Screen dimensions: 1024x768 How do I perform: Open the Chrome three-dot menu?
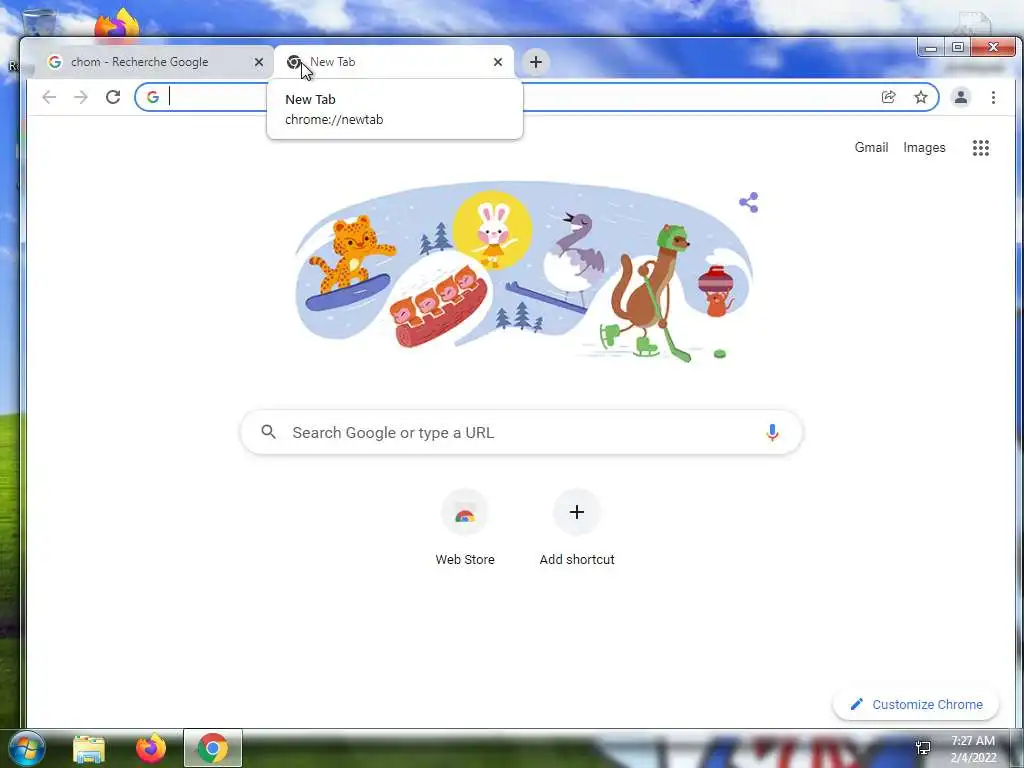coord(993,97)
